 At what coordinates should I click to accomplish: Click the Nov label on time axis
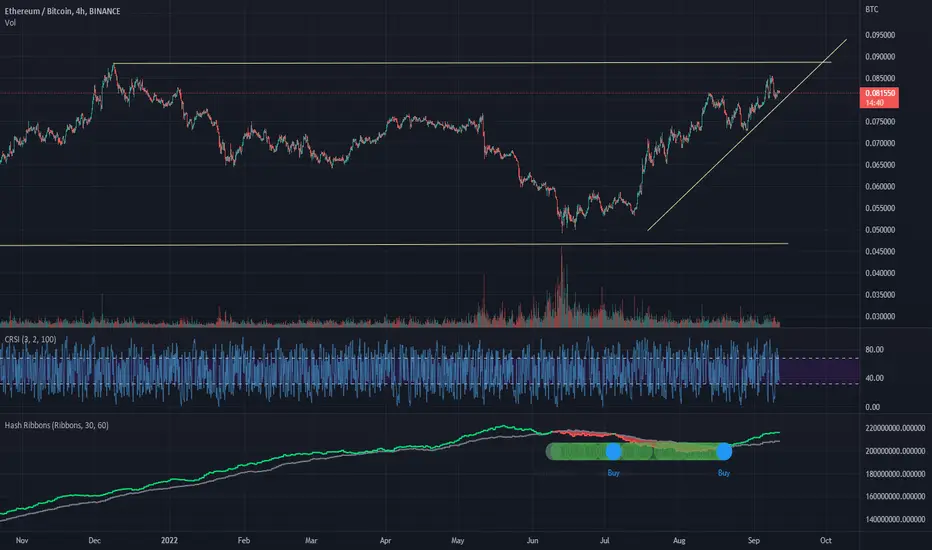pos(22,540)
